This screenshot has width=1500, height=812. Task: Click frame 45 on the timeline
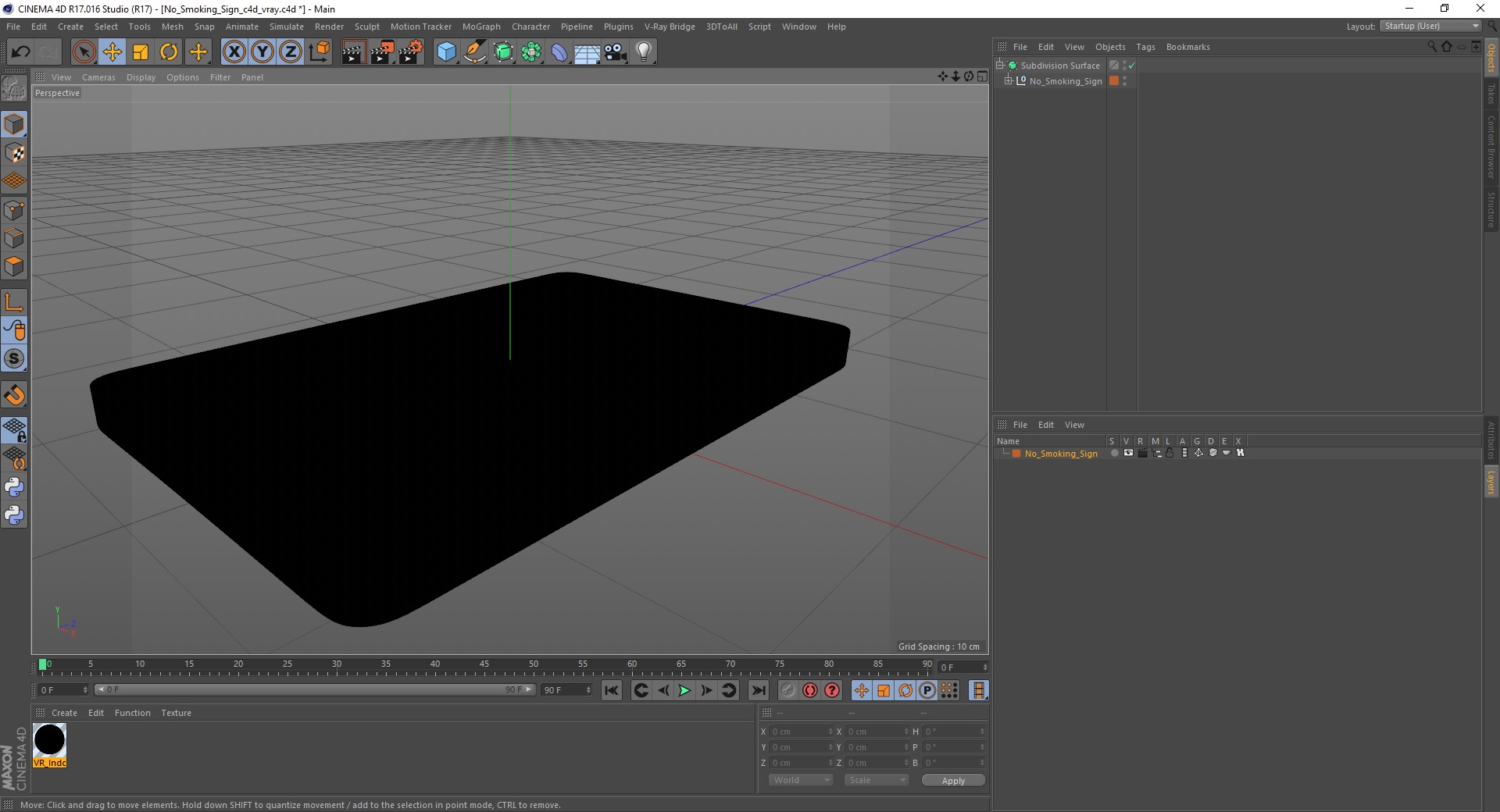coord(484,667)
